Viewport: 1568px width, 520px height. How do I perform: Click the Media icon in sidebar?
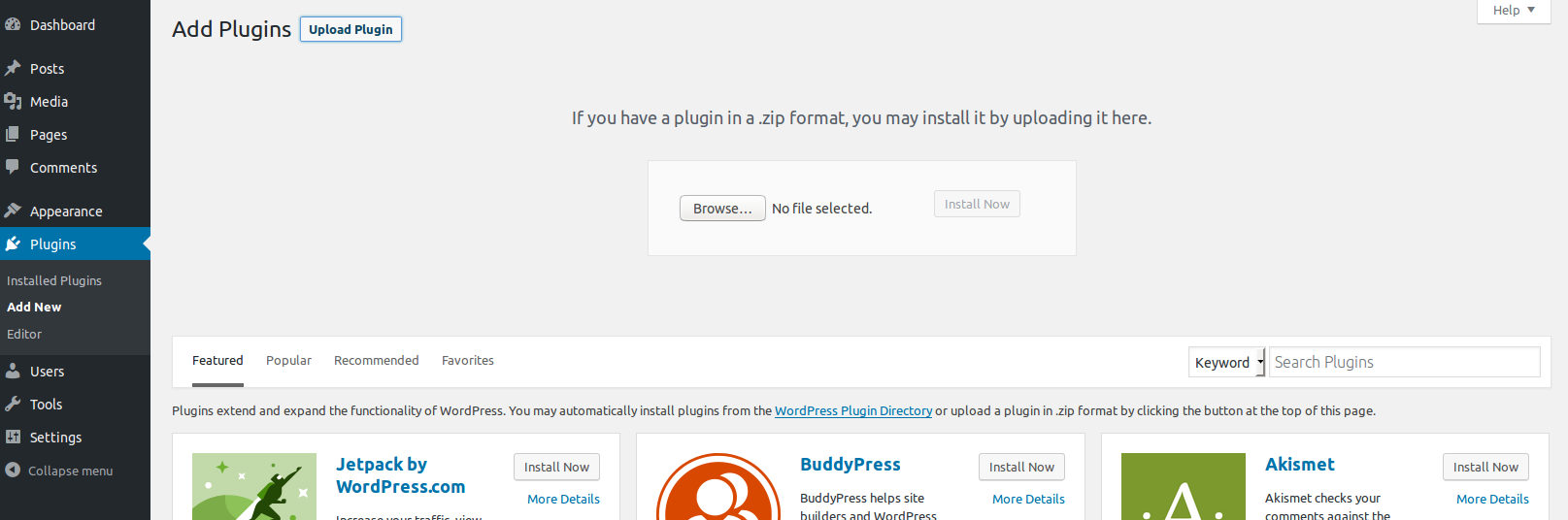pos(13,101)
